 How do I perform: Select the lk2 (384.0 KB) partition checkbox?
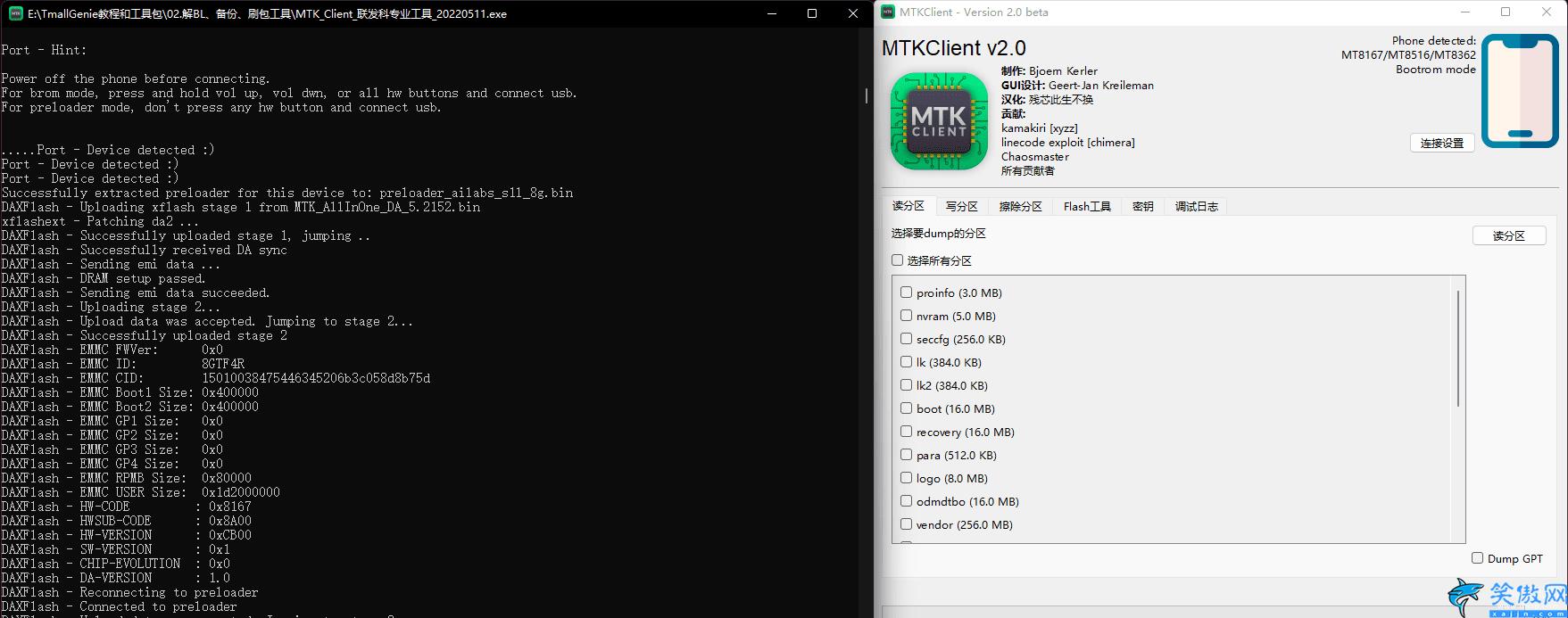coord(907,385)
